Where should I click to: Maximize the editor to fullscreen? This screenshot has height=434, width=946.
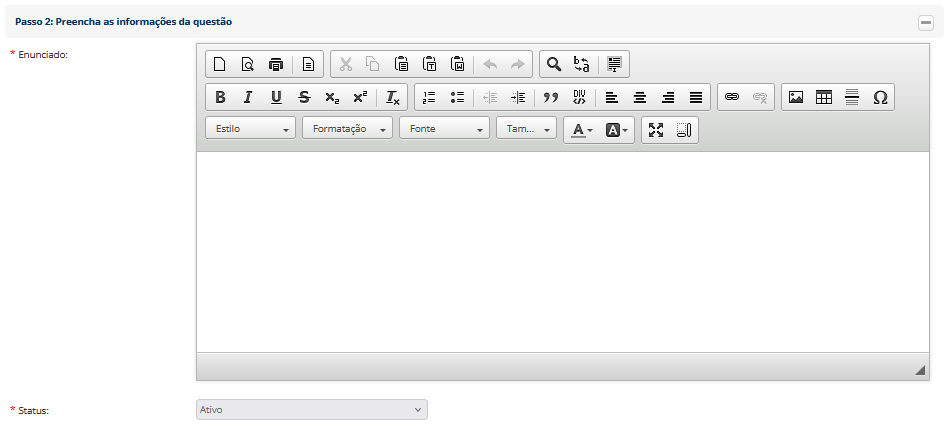(x=656, y=130)
